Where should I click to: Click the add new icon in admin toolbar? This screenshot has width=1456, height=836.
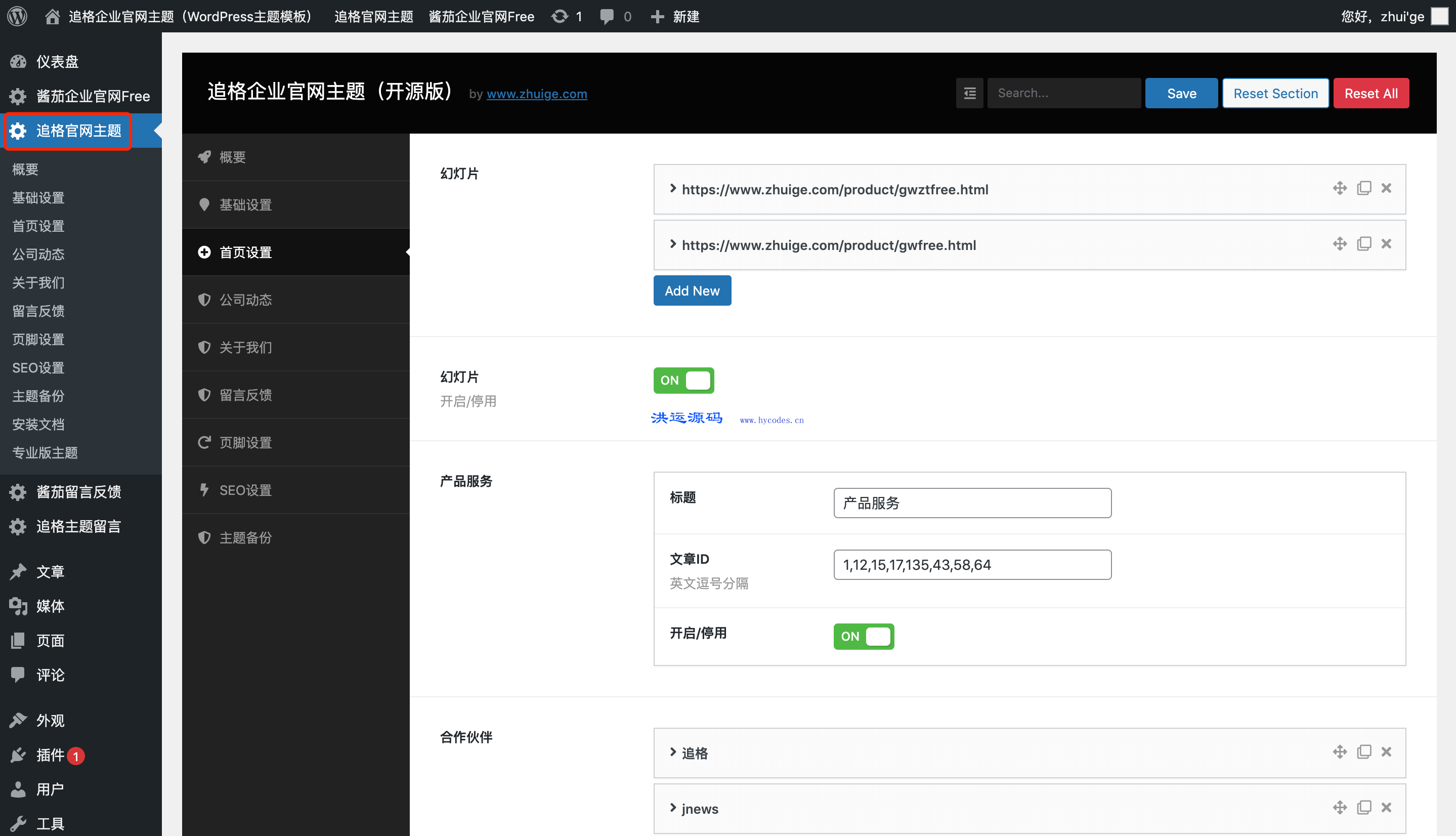click(x=656, y=15)
